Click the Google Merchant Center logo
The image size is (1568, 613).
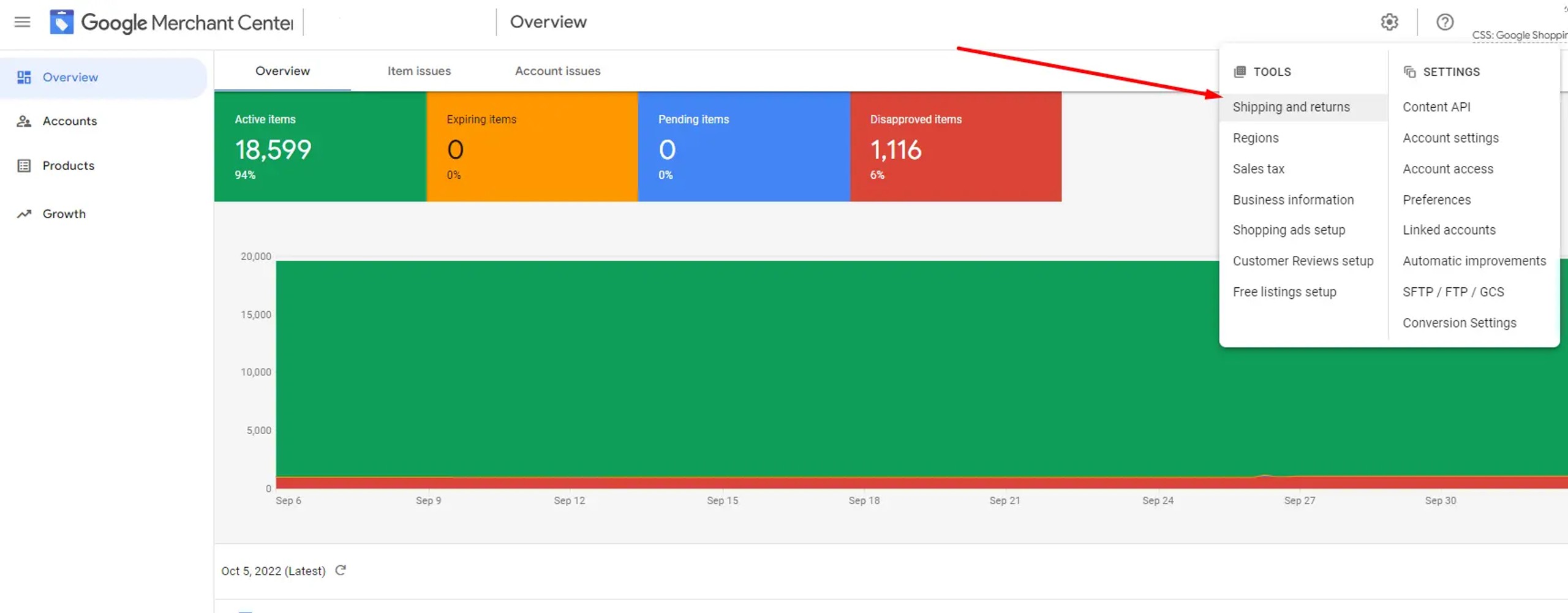61,22
